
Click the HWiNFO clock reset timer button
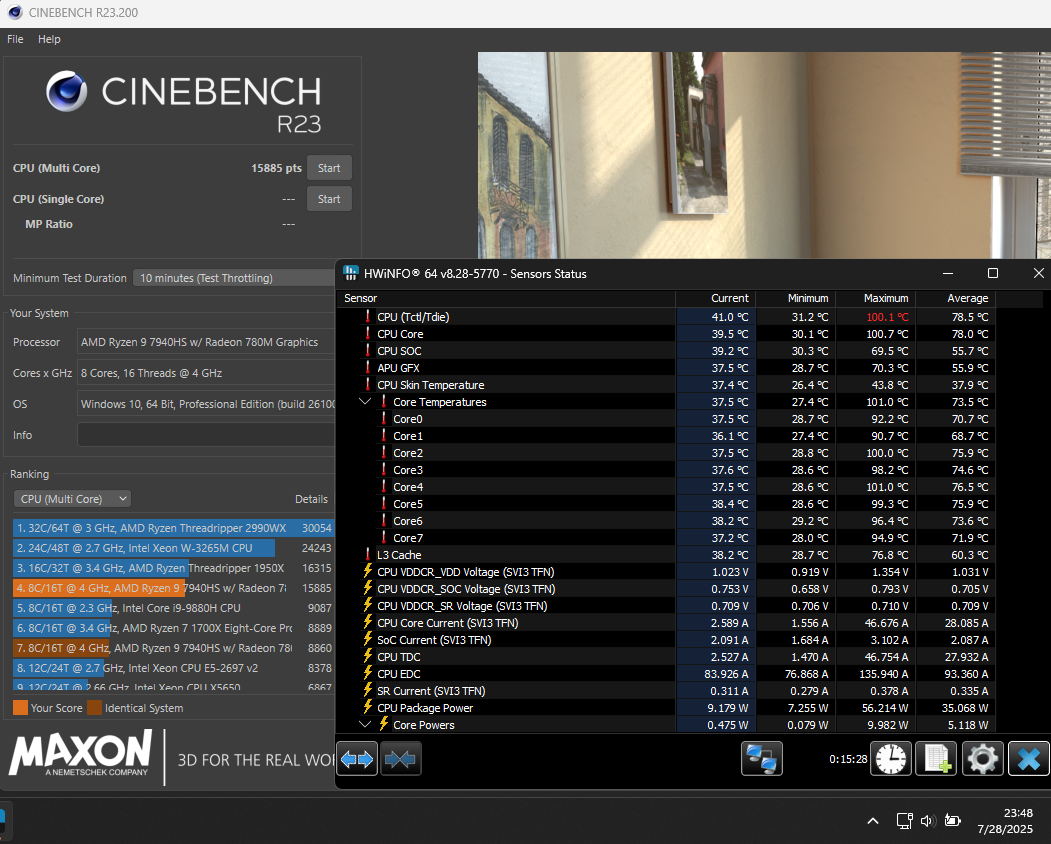890,759
